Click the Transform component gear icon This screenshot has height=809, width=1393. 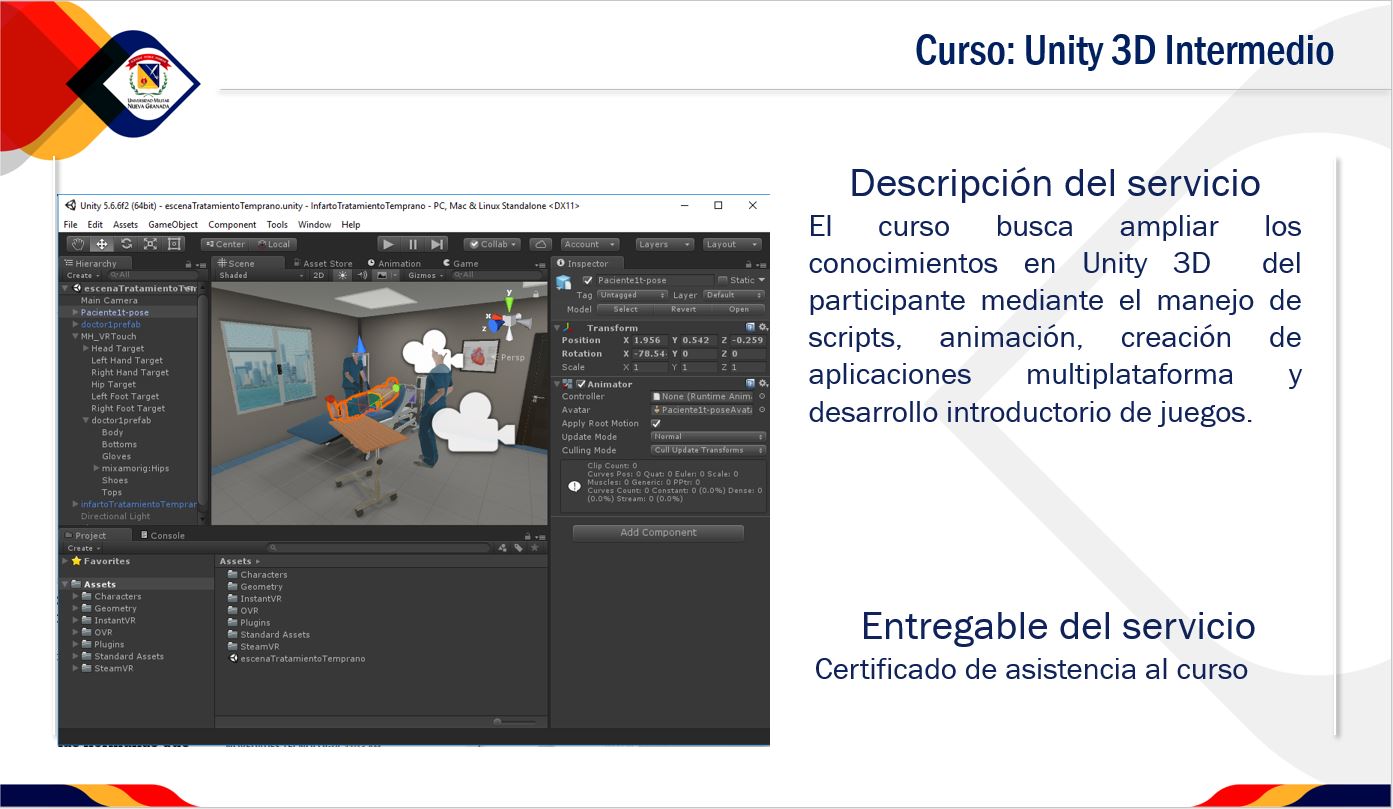[763, 327]
